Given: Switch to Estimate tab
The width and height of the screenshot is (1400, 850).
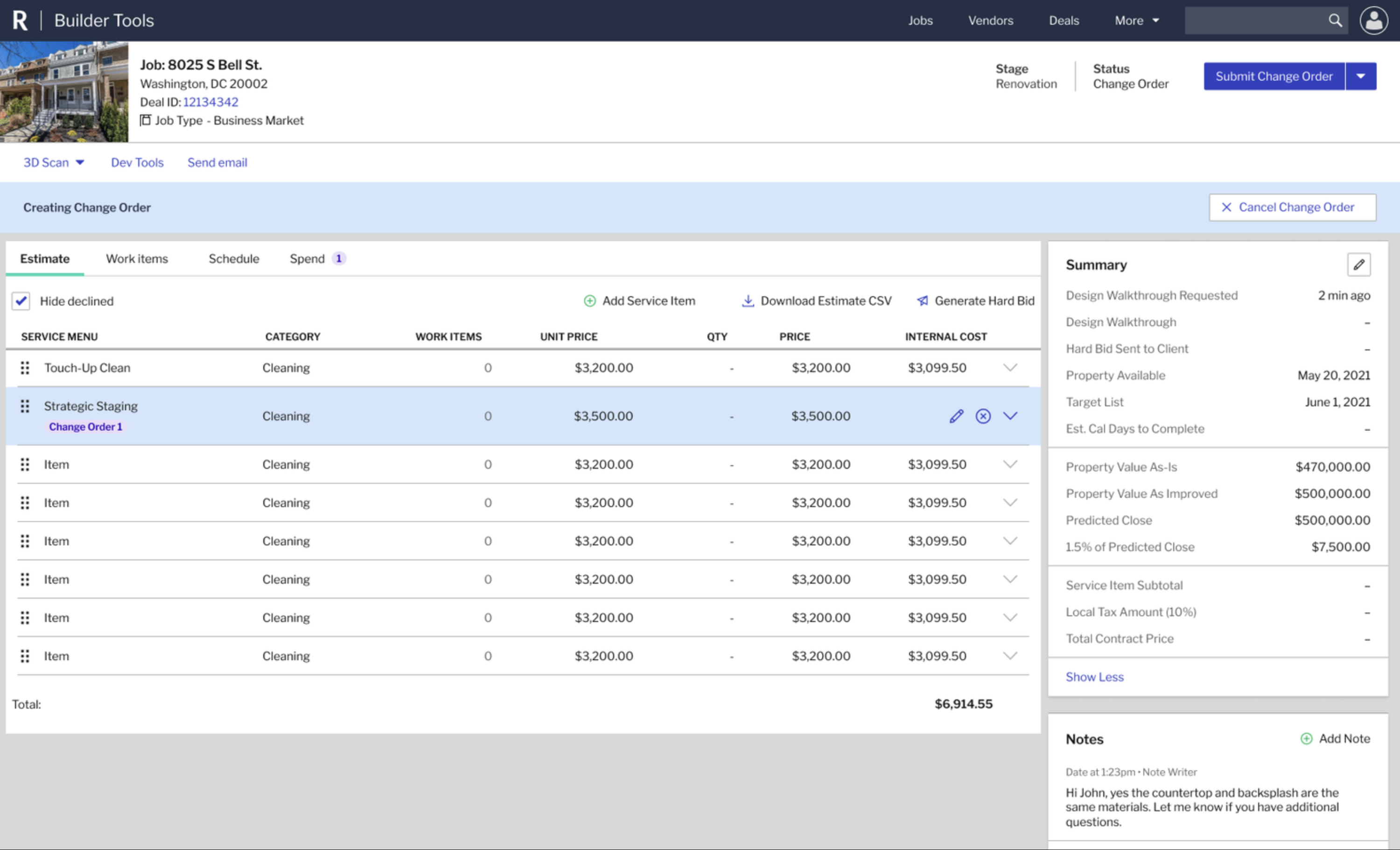Looking at the screenshot, I should pyautogui.click(x=45, y=258).
